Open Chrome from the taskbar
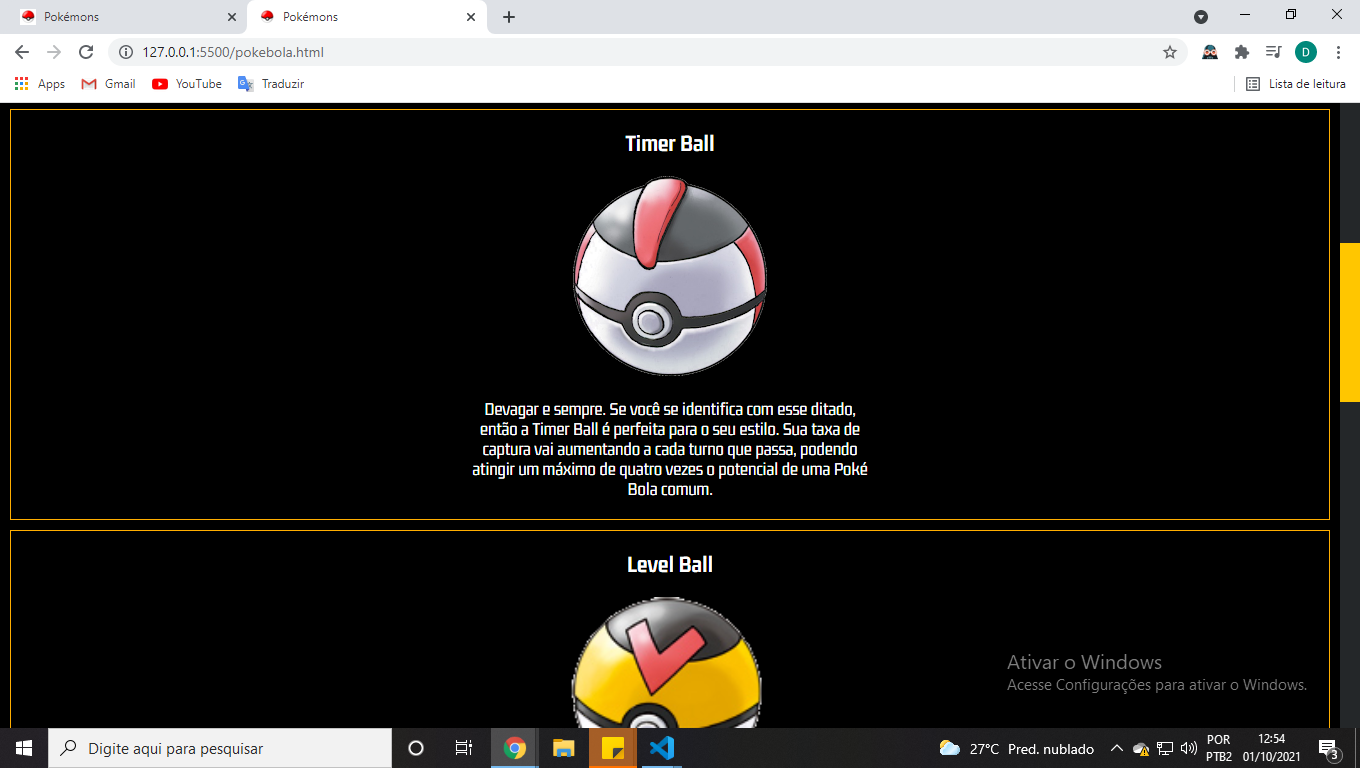The width and height of the screenshot is (1360, 768). [x=515, y=748]
